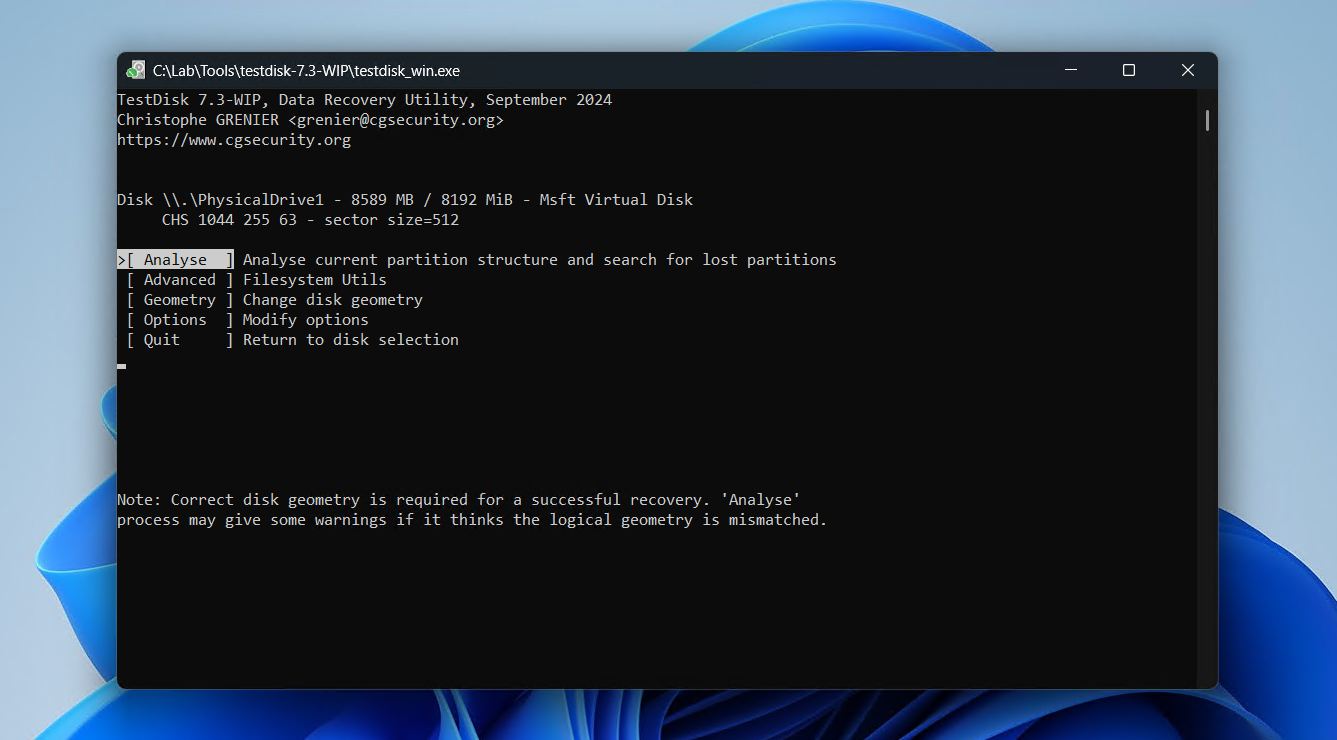The height and width of the screenshot is (740, 1337).
Task: Click the scrollbar track below the thumb
Action: tap(1207, 400)
